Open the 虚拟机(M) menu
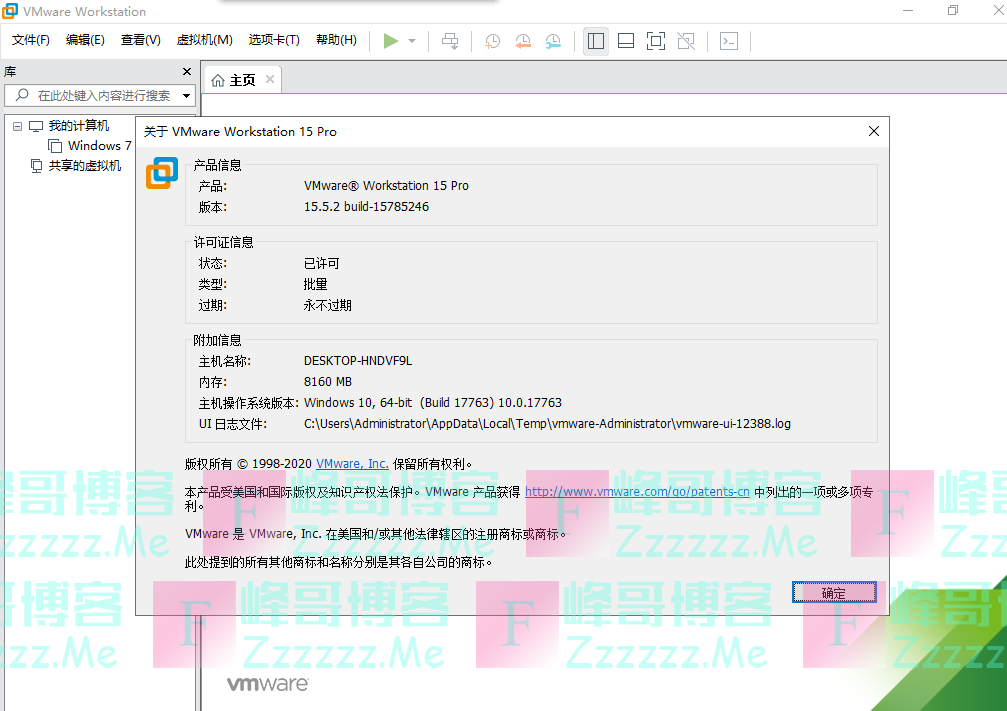This screenshot has width=1007, height=711. pyautogui.click(x=204, y=40)
